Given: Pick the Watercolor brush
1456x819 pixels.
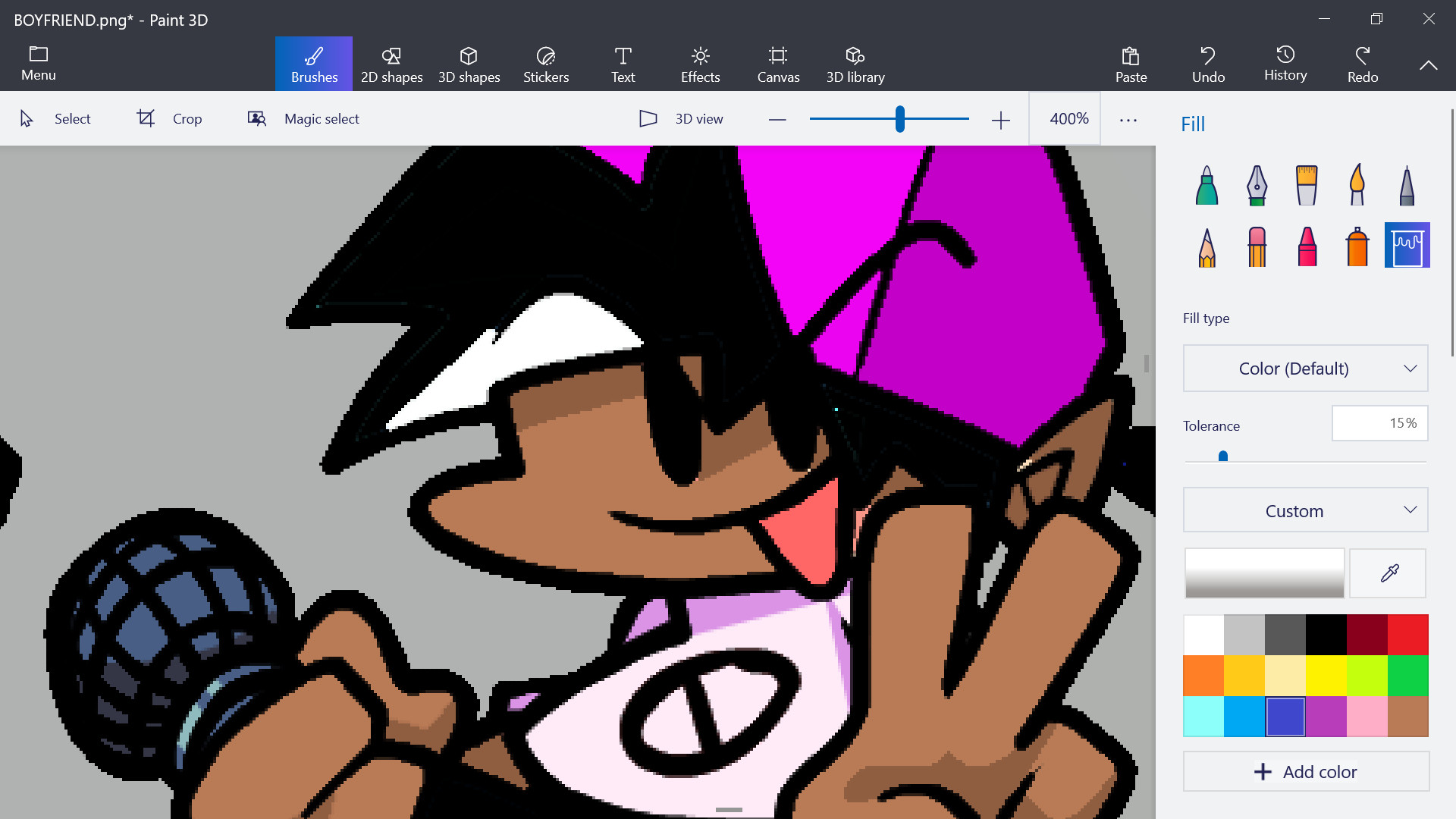Looking at the screenshot, I should point(1357,184).
